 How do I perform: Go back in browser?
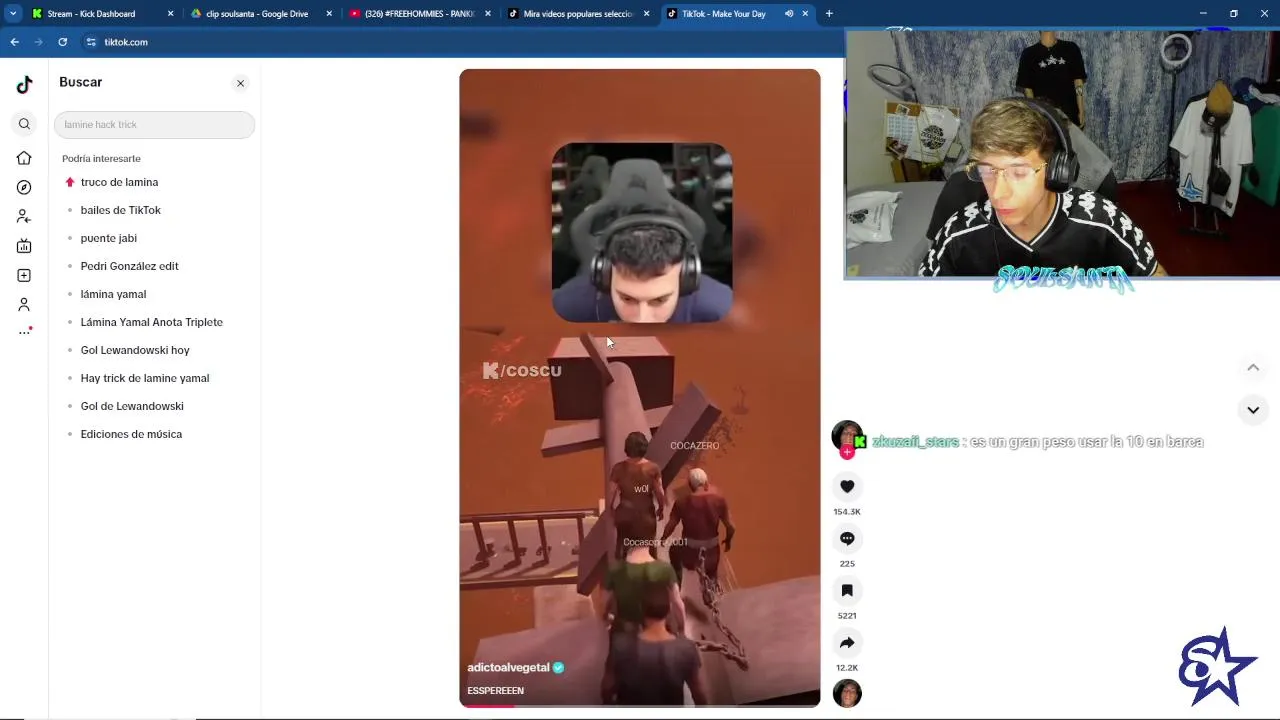(14, 42)
